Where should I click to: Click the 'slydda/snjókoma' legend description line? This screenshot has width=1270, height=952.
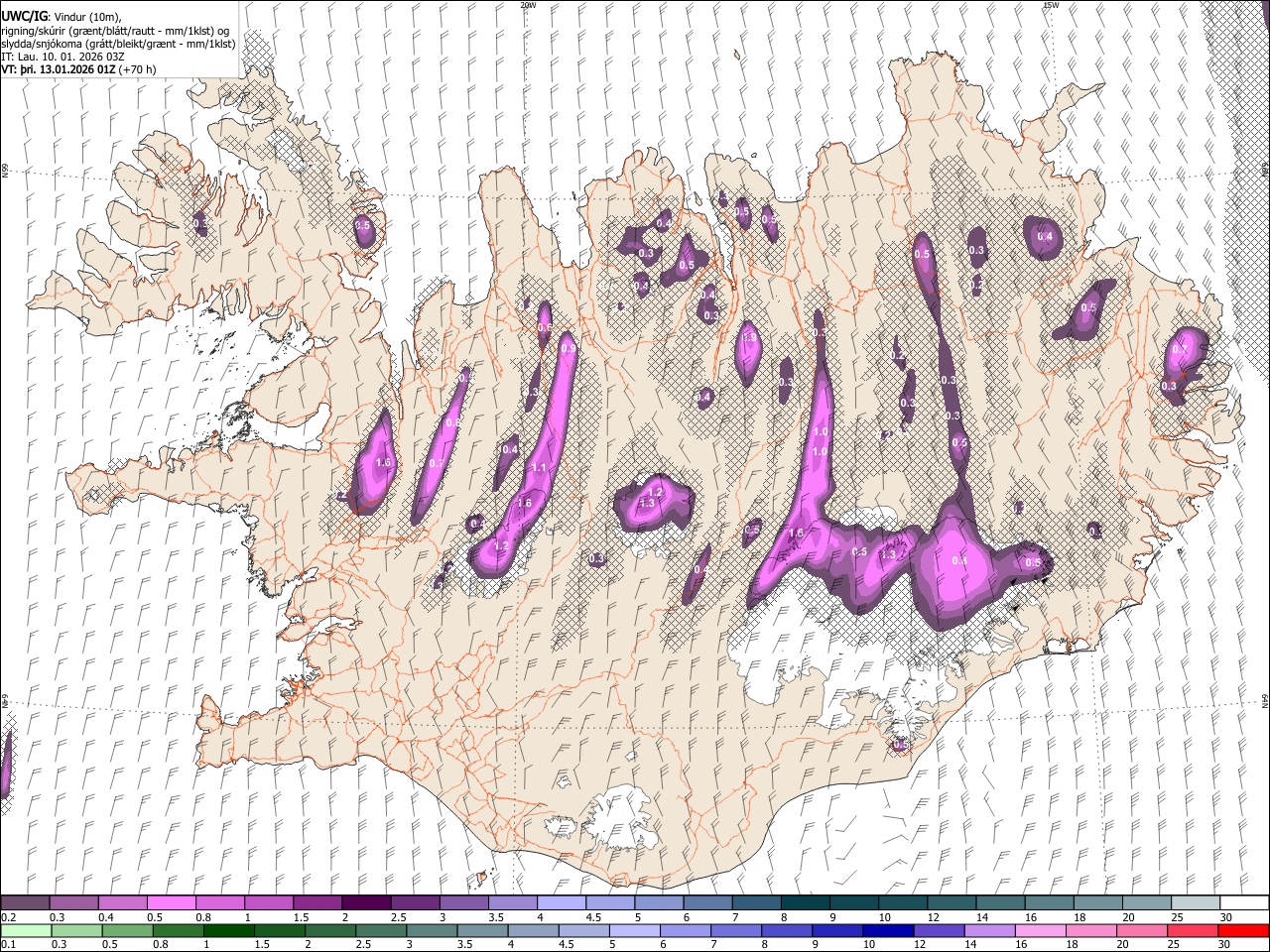click(x=118, y=45)
